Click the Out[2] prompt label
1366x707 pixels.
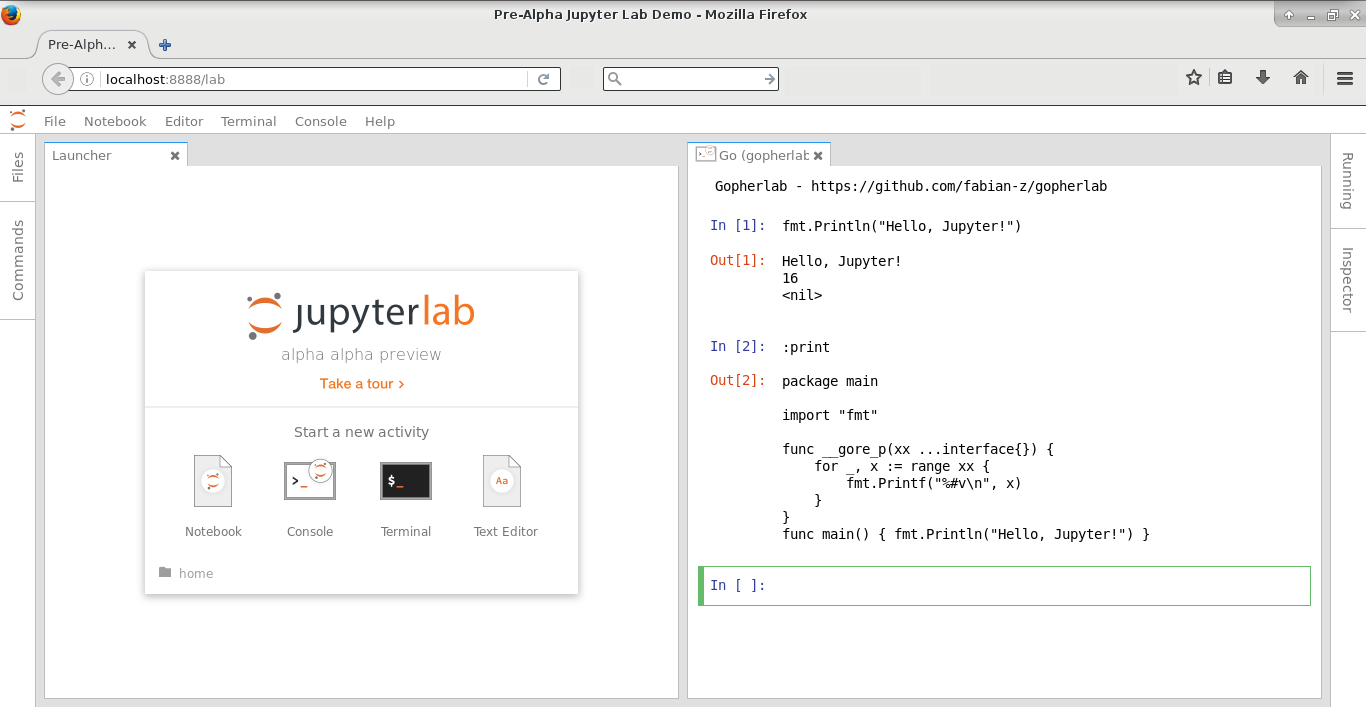[x=738, y=381]
